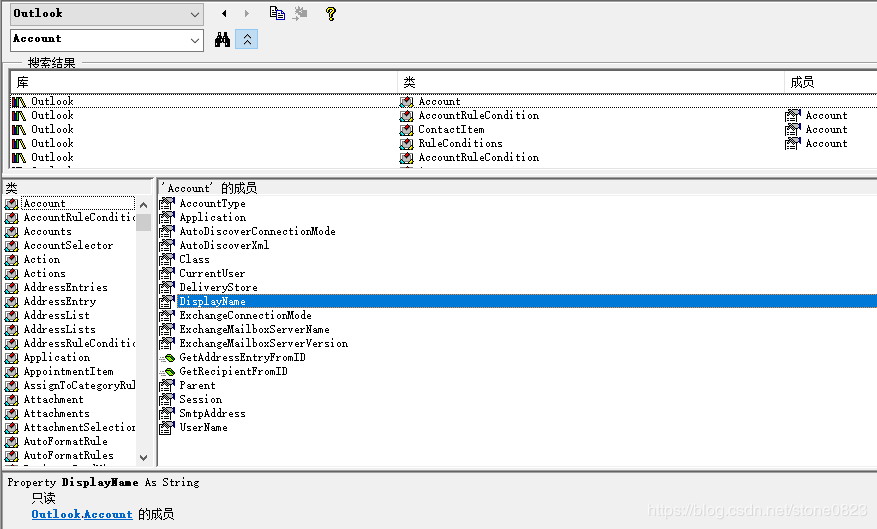Select Account in the classes list
The height and width of the screenshot is (529, 877).
[44, 204]
